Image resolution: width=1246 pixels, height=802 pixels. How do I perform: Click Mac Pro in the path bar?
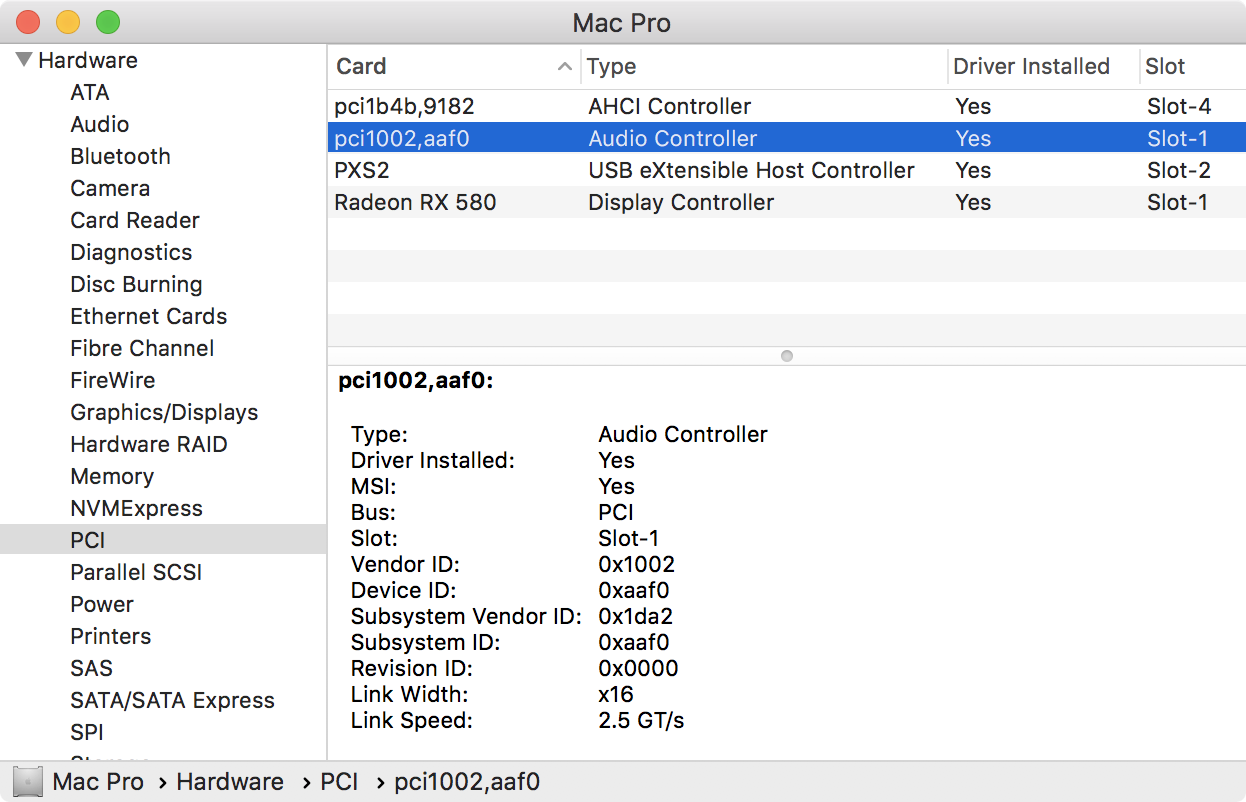click(98, 782)
